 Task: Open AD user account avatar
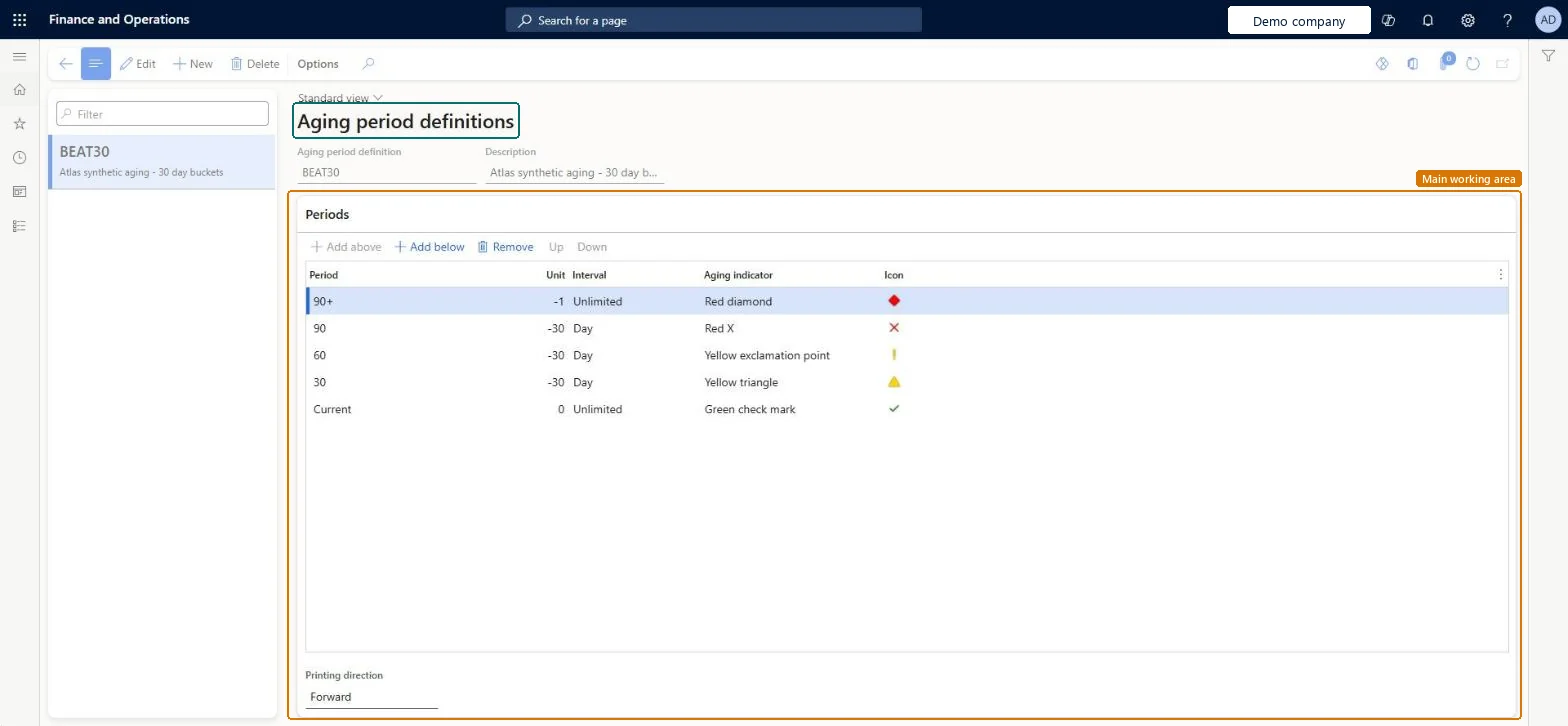(1547, 20)
